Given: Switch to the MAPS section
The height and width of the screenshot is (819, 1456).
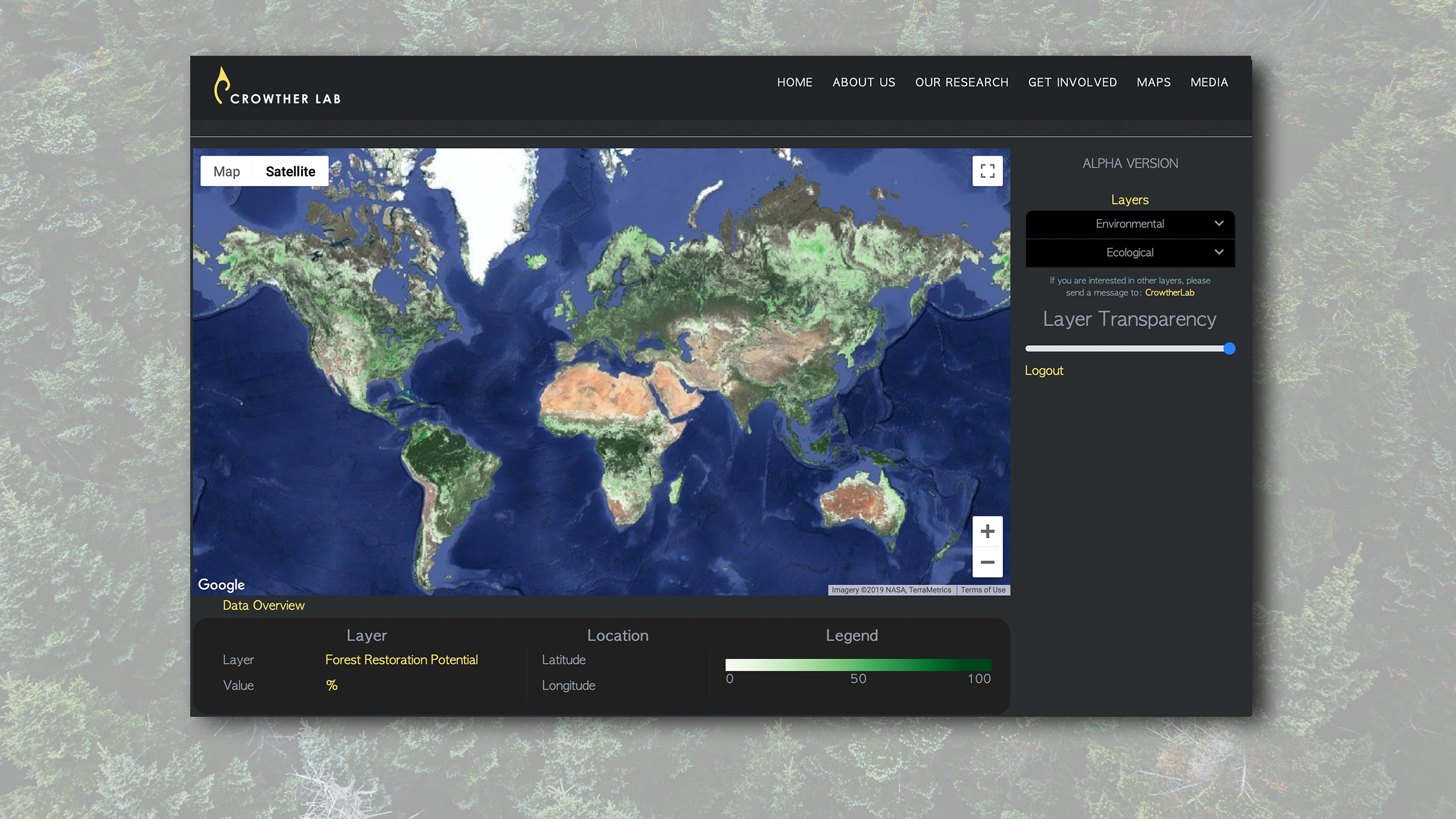Looking at the screenshot, I should tap(1153, 82).
